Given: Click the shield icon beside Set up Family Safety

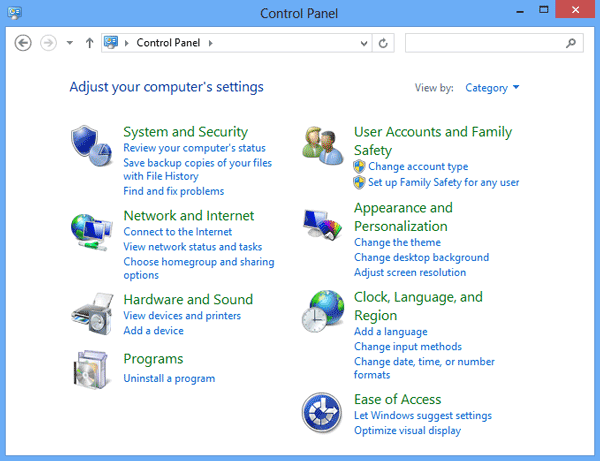Looking at the screenshot, I should [359, 182].
